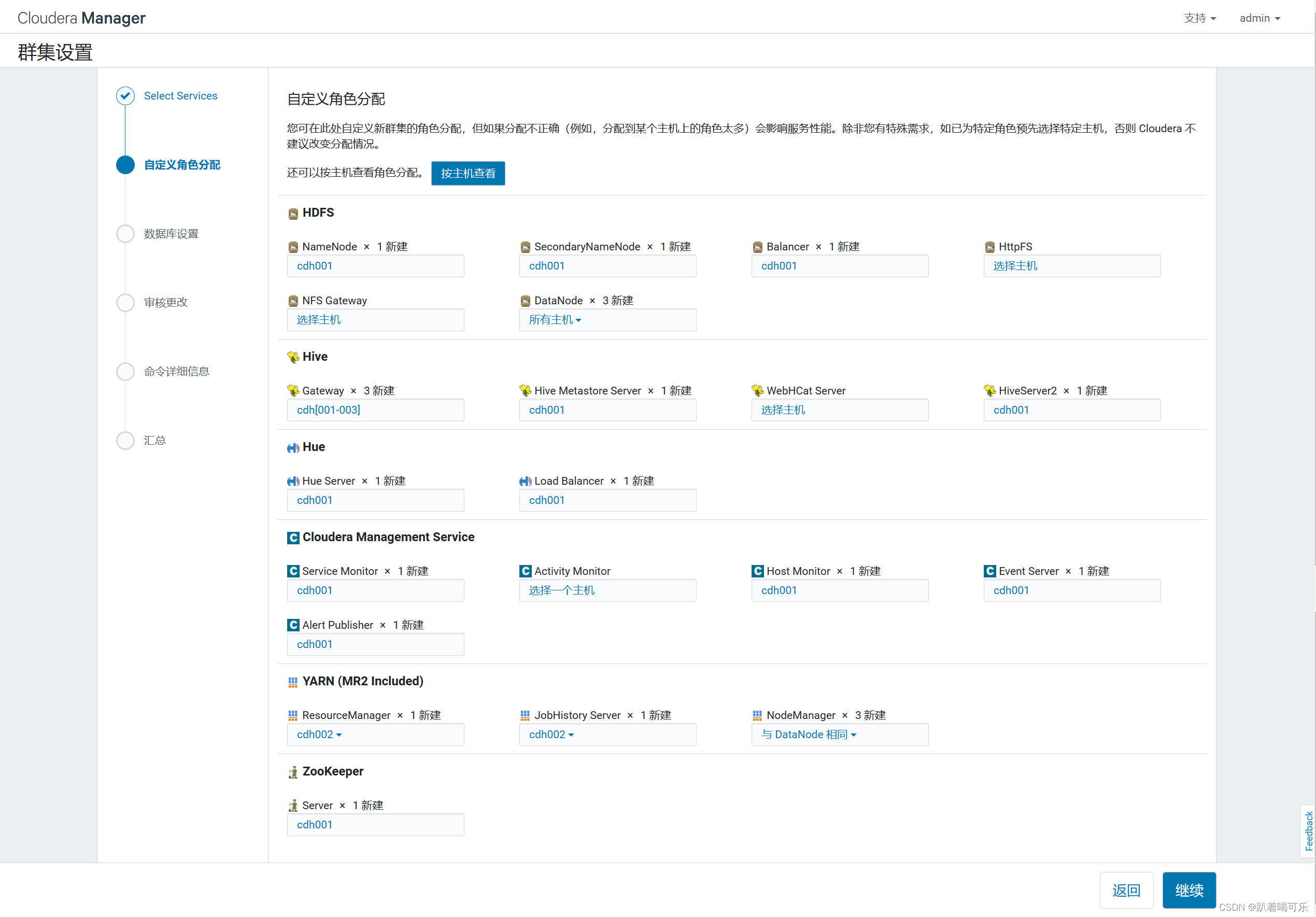Click the ResourceManager role icon

(293, 715)
